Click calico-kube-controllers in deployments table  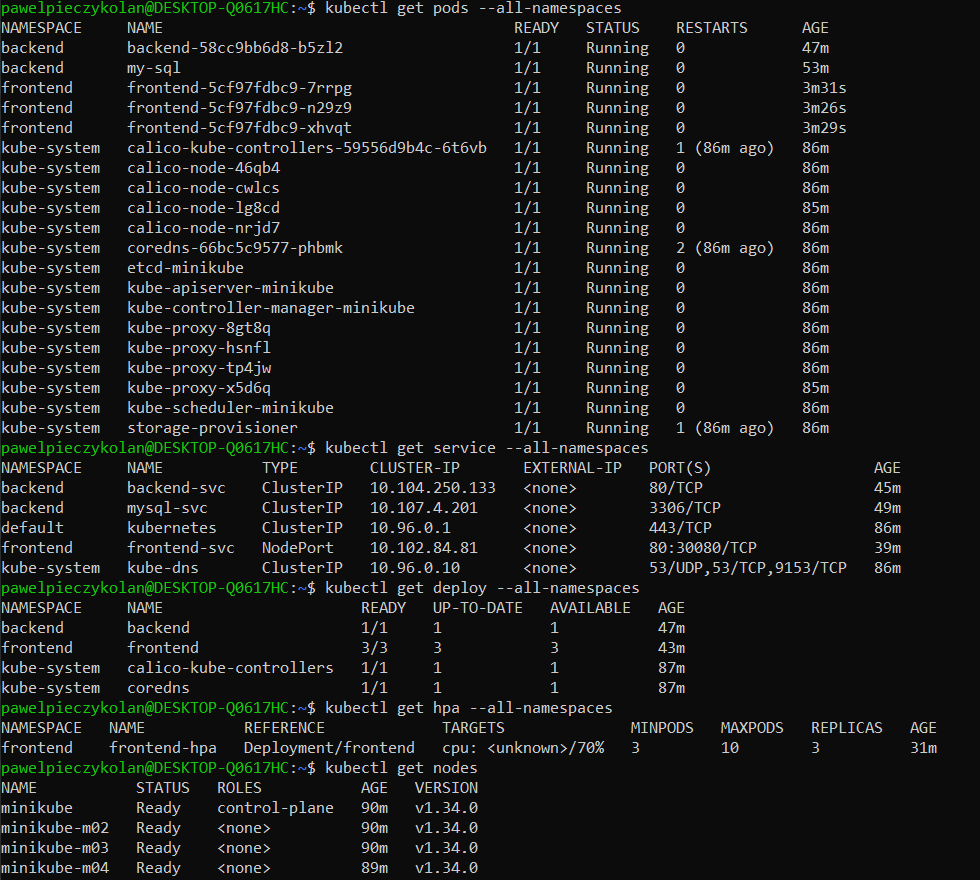pos(231,668)
